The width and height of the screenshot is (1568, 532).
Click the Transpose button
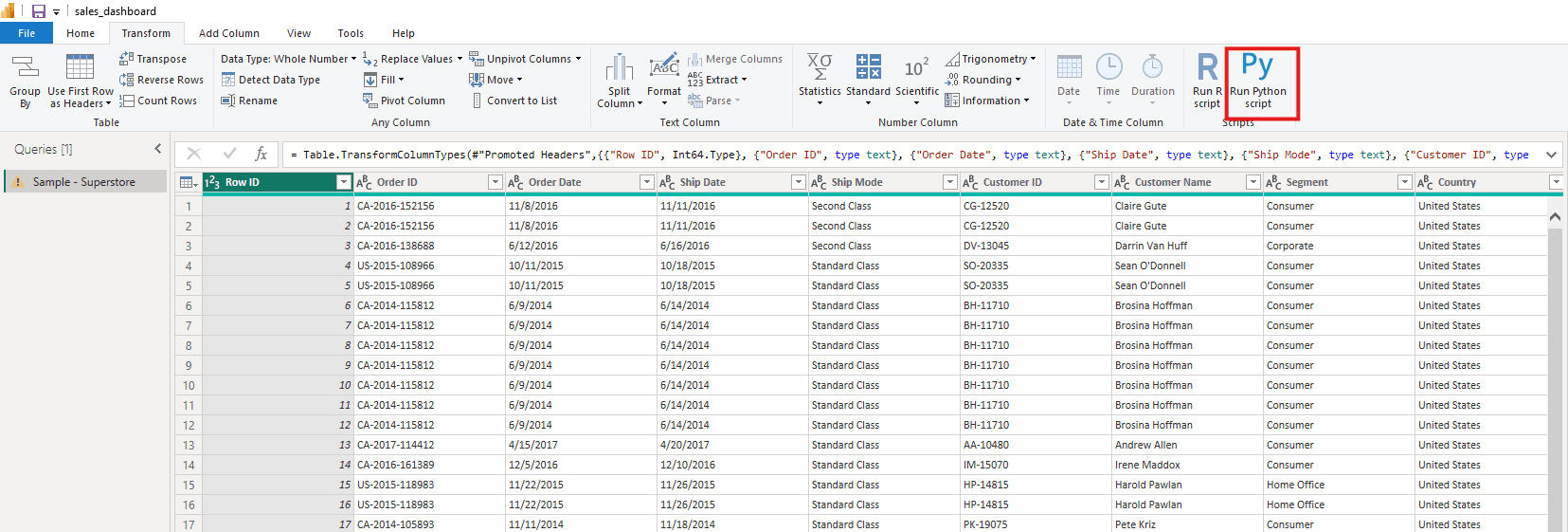pyautogui.click(x=153, y=59)
